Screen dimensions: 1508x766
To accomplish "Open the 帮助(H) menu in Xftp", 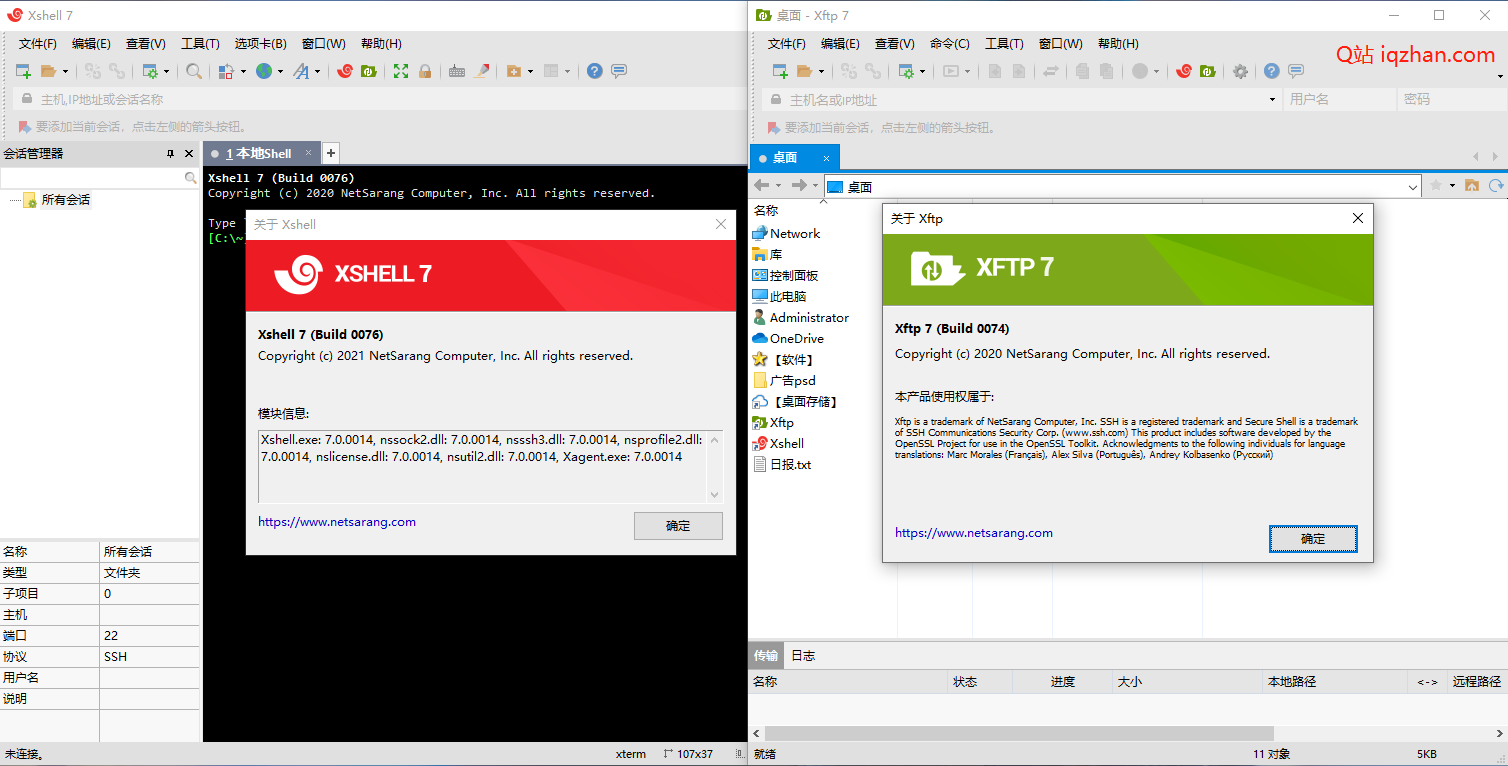I will [x=1118, y=44].
